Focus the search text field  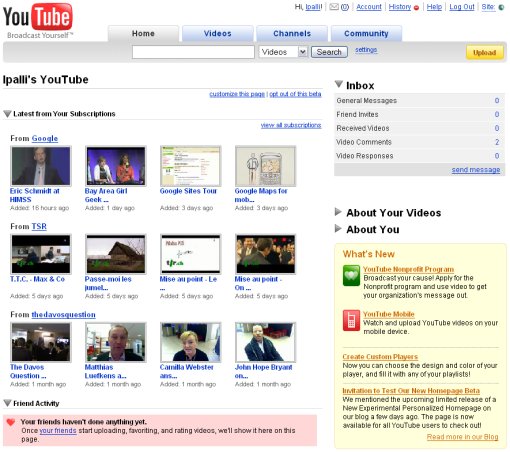click(193, 52)
